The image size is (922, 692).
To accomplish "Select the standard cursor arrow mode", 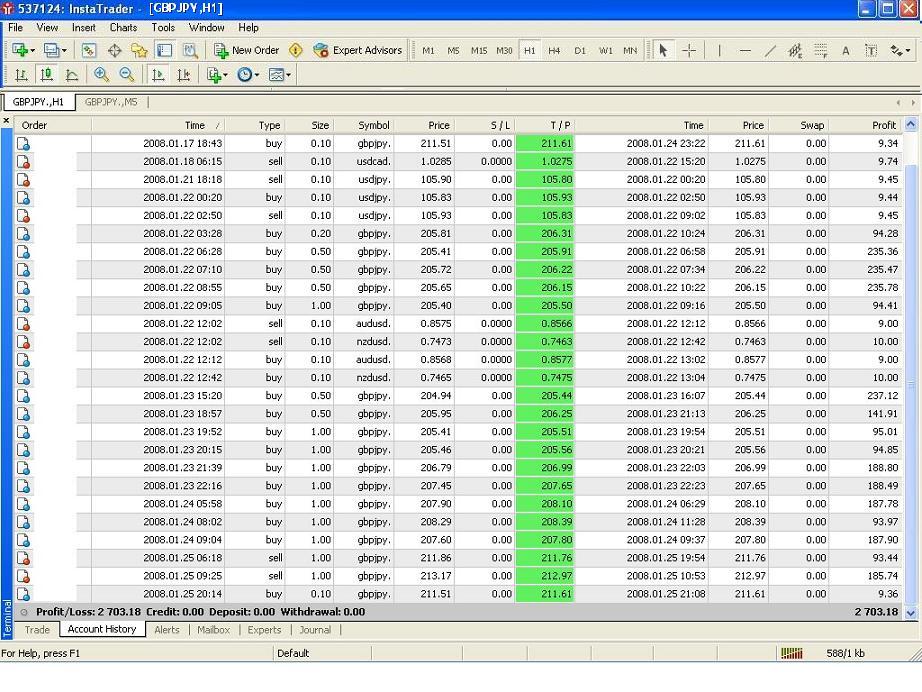I will coord(663,51).
